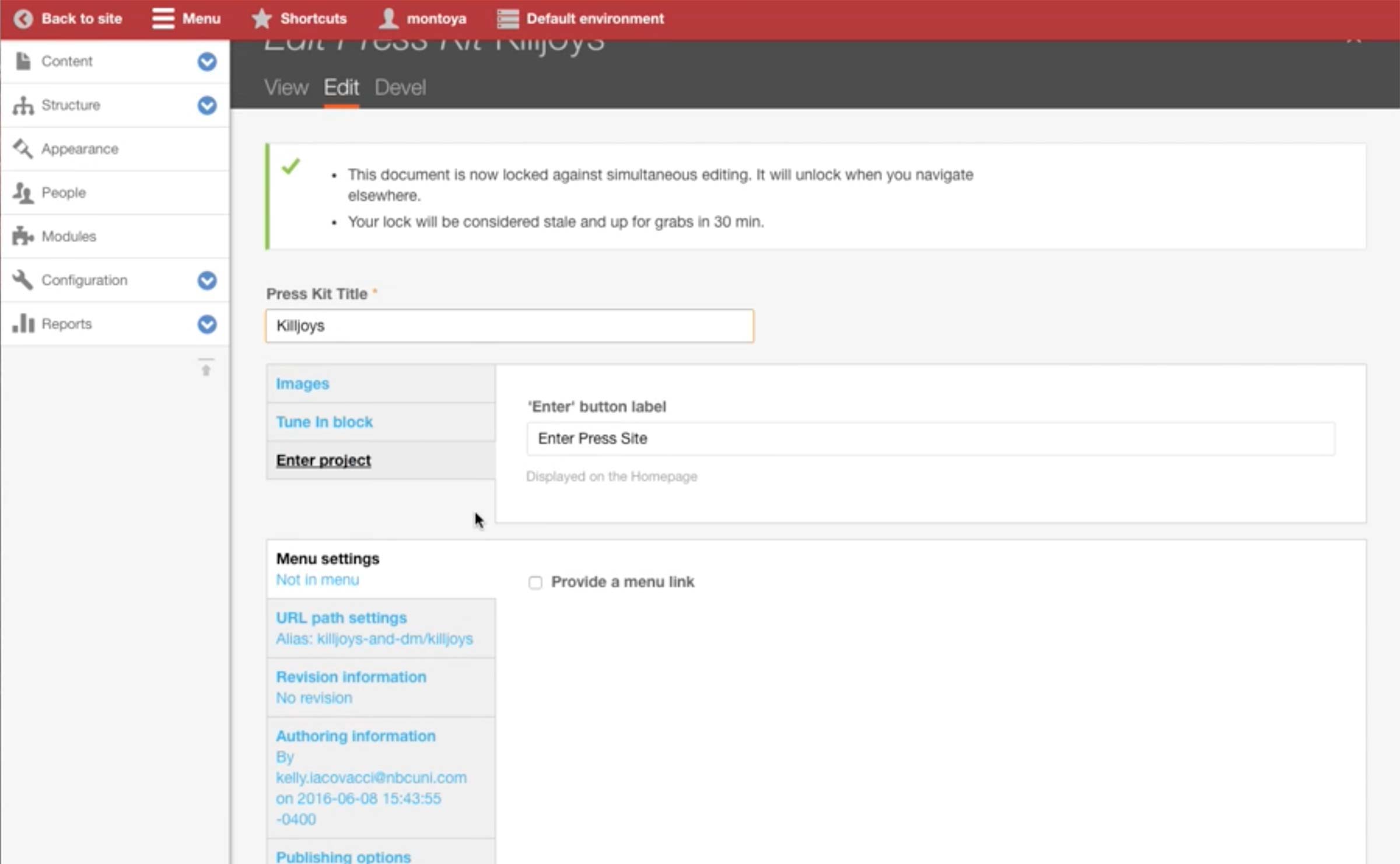1400x864 pixels.
Task: Enable the Provide a menu link checkbox
Action: pyautogui.click(x=535, y=582)
